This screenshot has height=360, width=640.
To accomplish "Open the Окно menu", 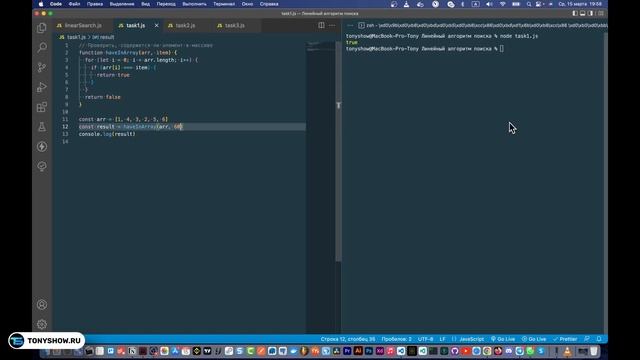I will pyautogui.click(x=247, y=4).
